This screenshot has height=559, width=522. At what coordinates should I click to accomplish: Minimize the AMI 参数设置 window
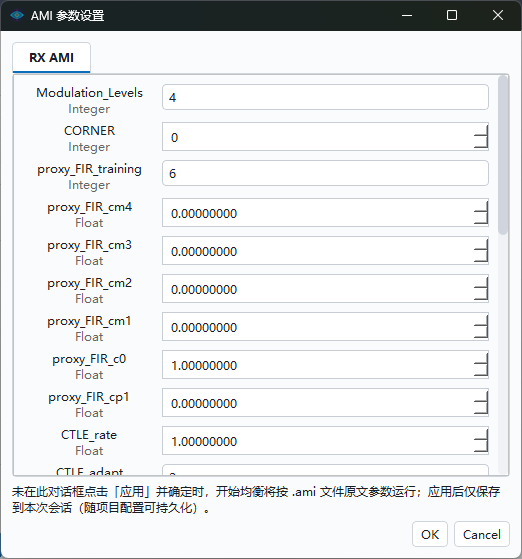tap(407, 15)
